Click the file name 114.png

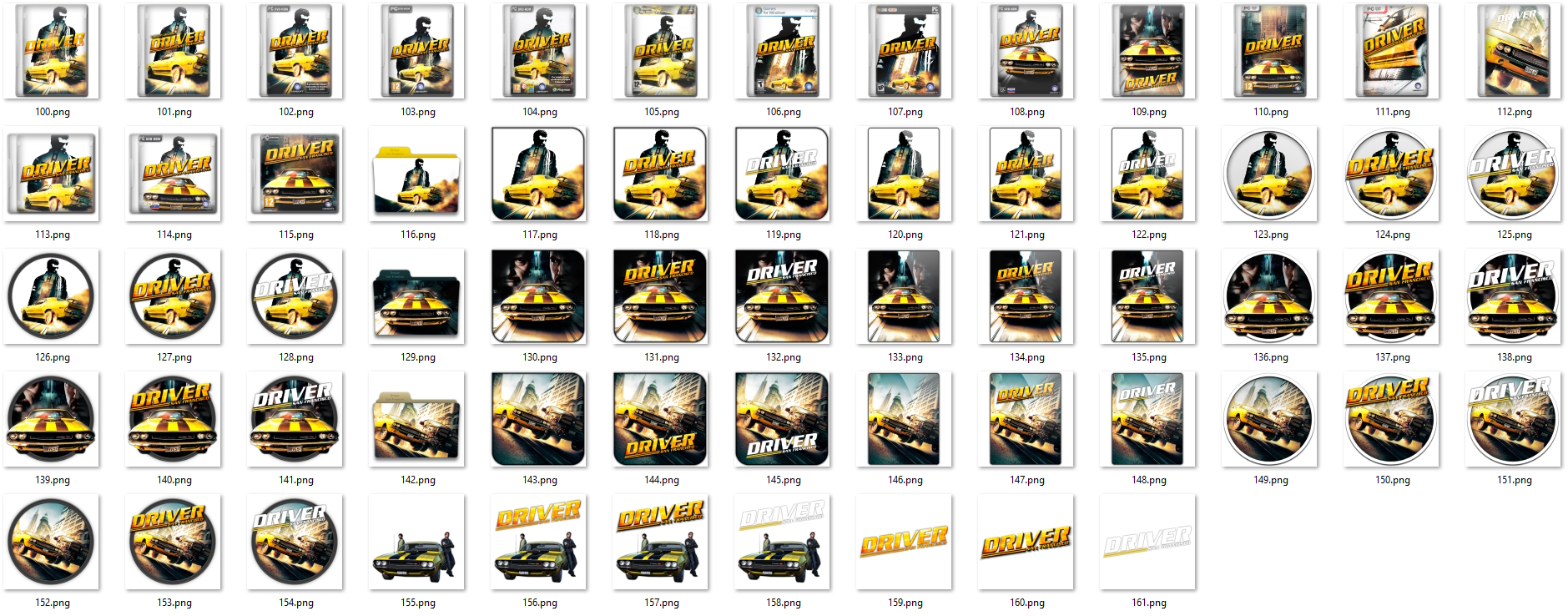coord(174,235)
